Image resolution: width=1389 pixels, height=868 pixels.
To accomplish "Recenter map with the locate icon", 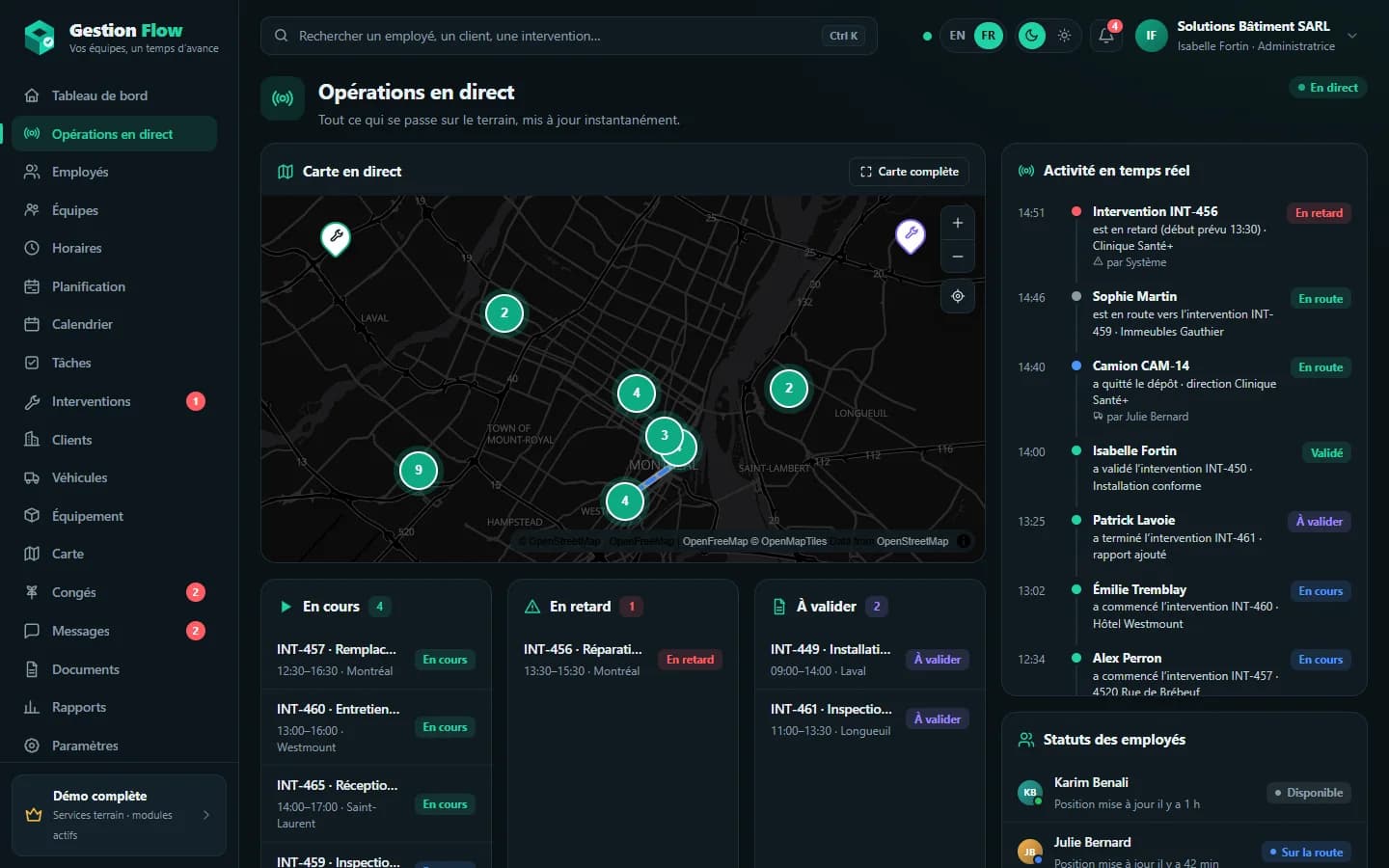I will click(x=958, y=296).
